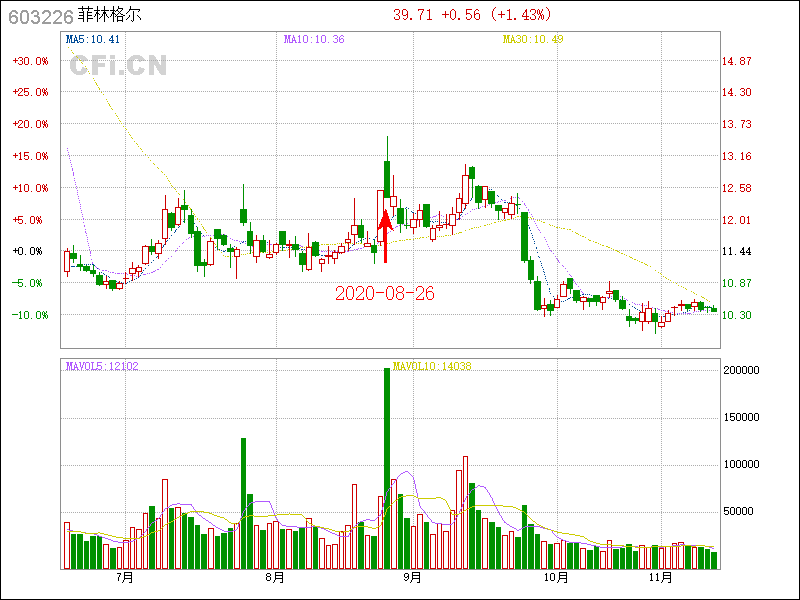
Task: Click the tallest green volume bar
Action: coord(387,468)
